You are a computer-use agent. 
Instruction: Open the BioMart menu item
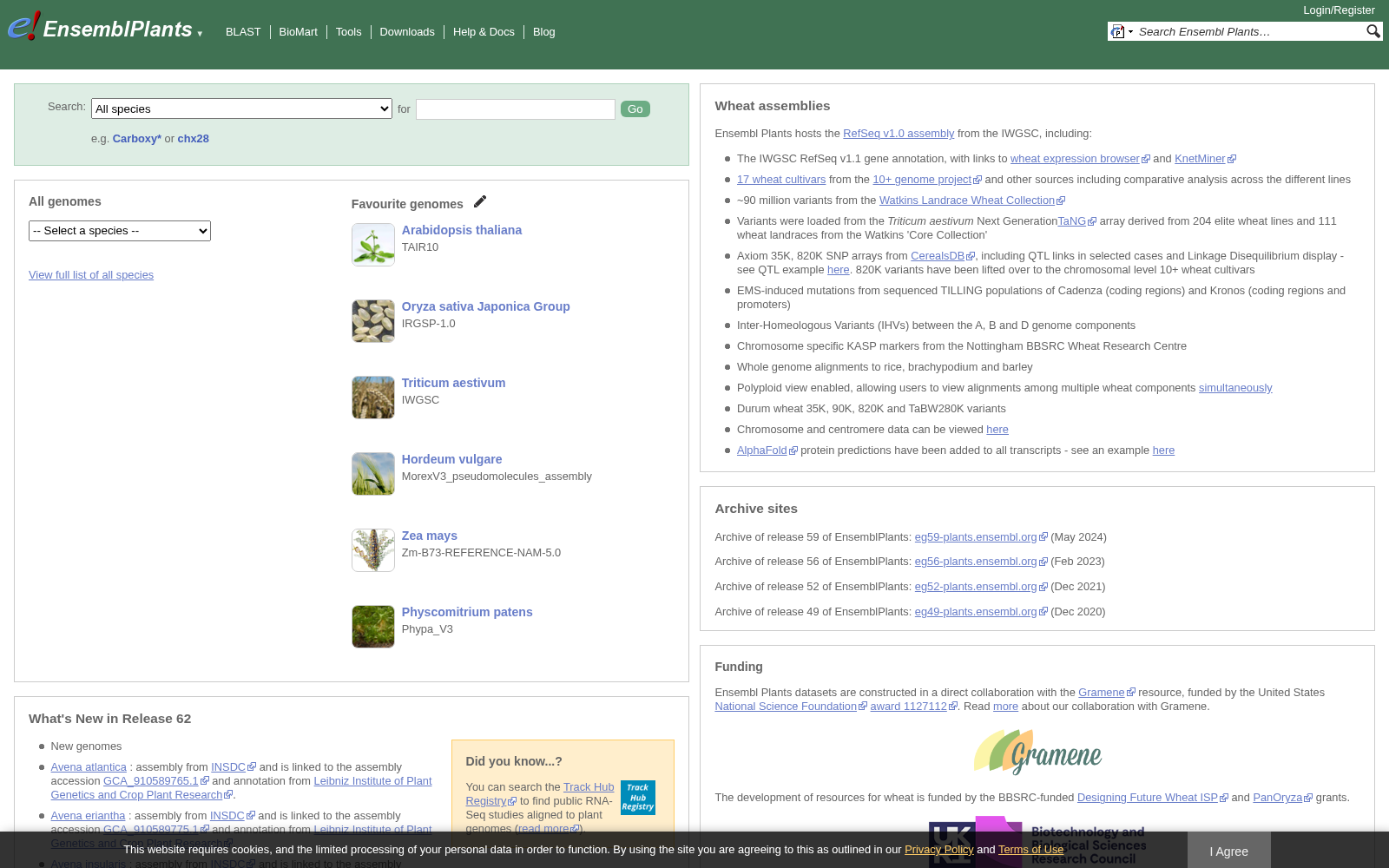click(x=298, y=32)
